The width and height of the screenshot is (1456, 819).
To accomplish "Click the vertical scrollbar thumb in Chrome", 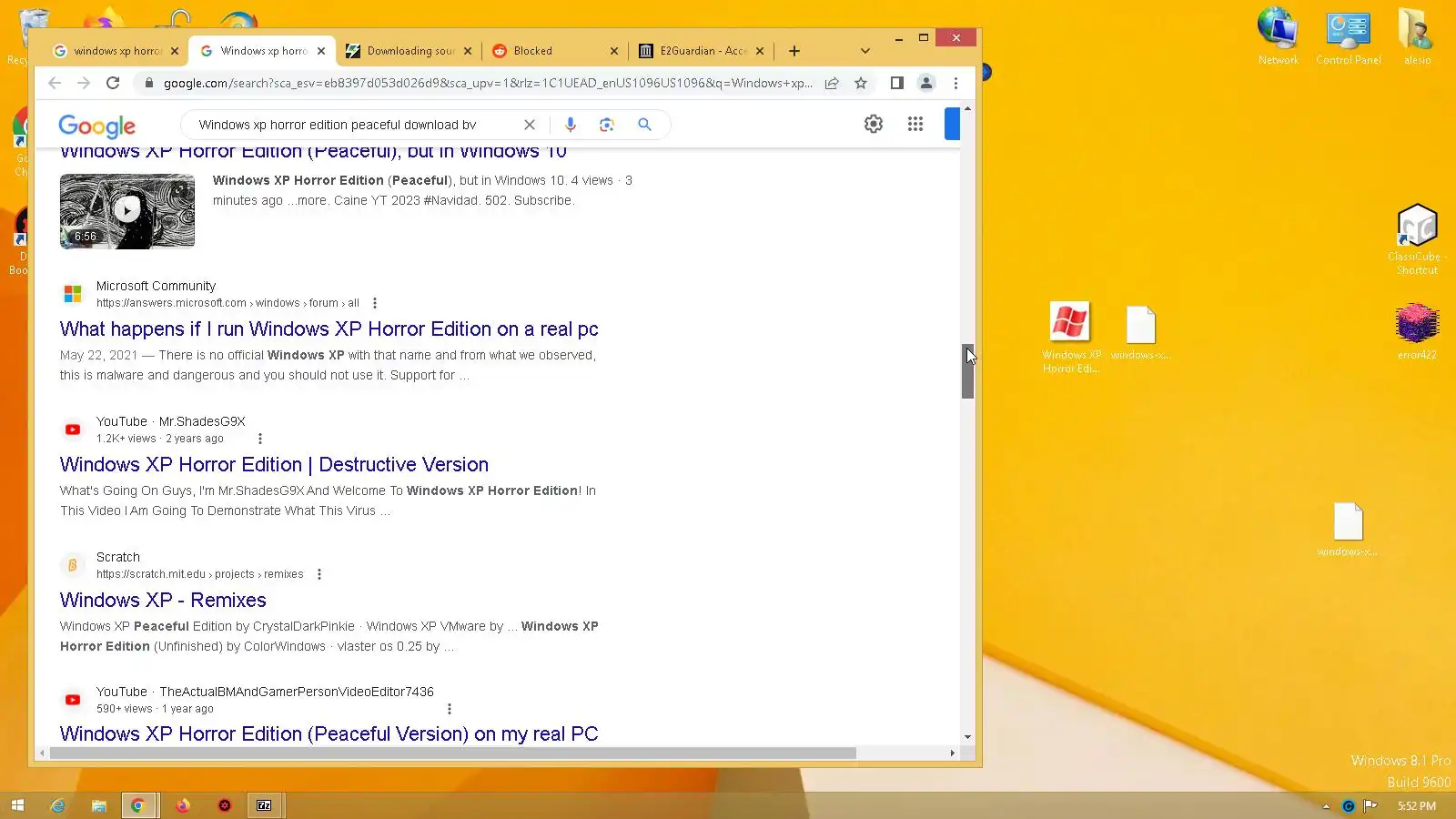I will click(967, 371).
